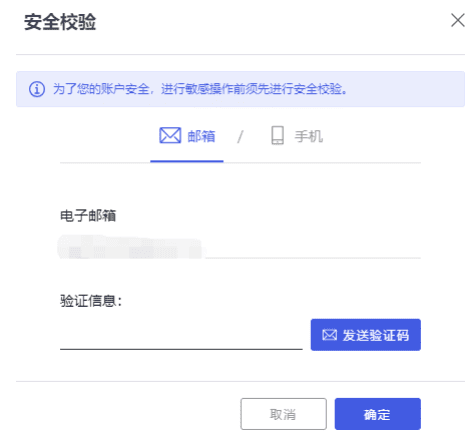Click the phone icon of the 手机 tab
468x438 pixels.
[277, 135]
